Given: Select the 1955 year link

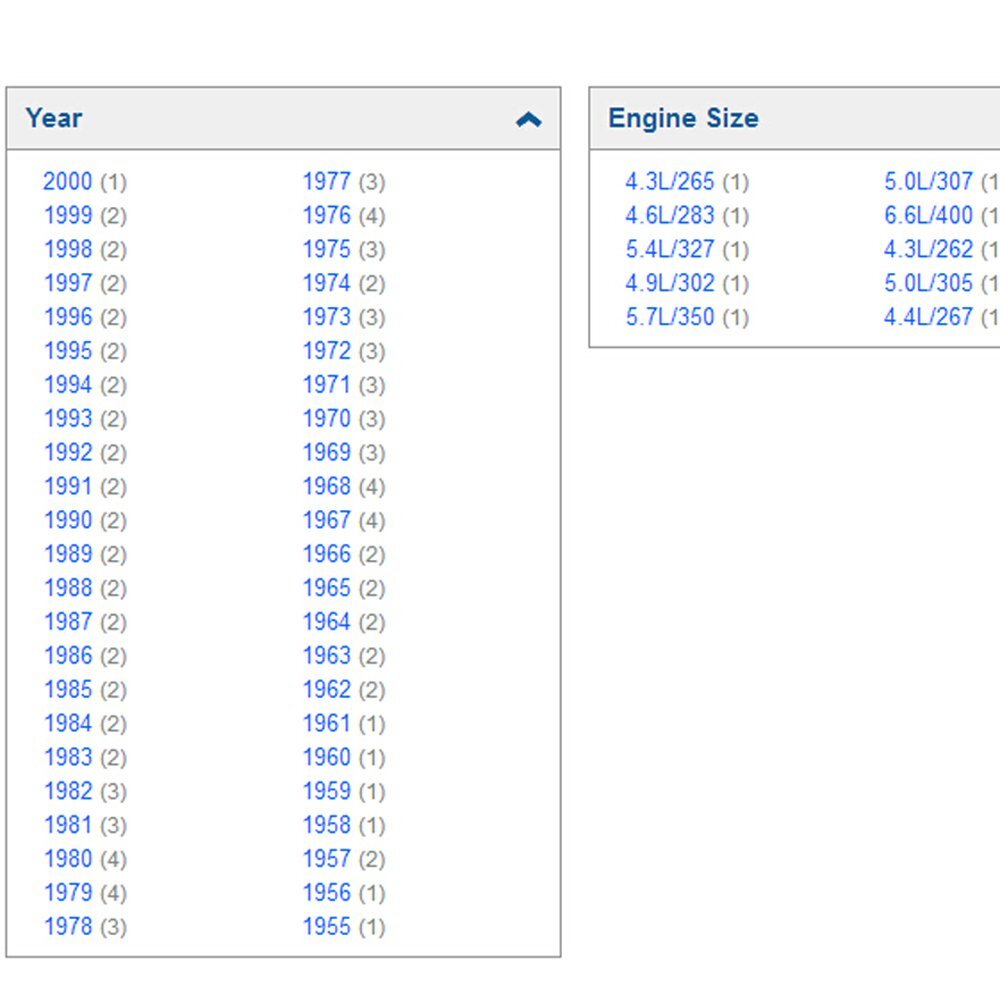Looking at the screenshot, I should (x=327, y=926).
